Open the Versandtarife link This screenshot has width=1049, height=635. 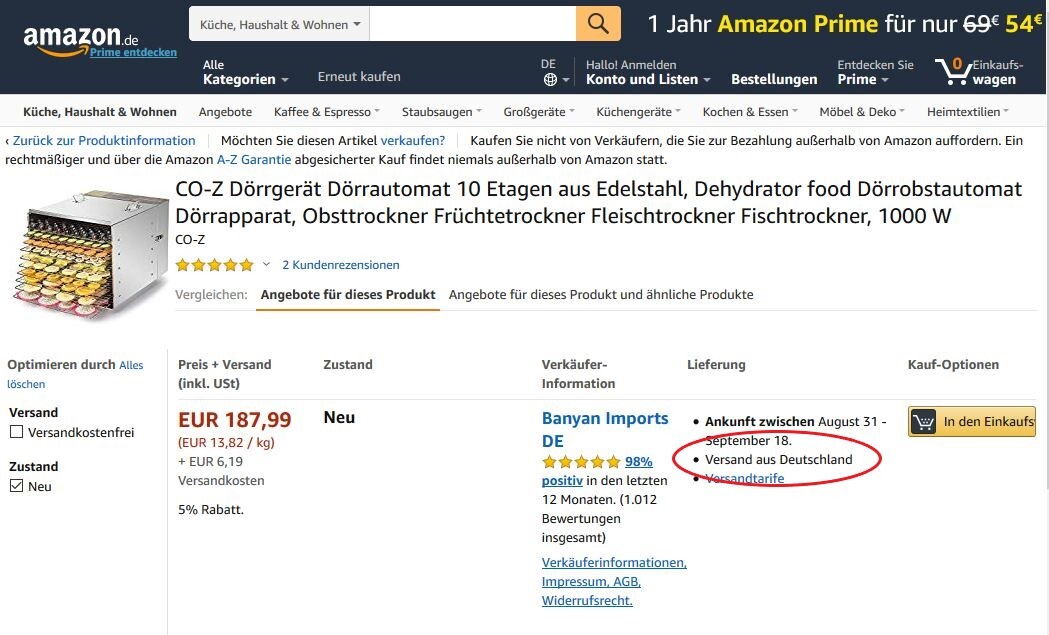[x=745, y=478]
